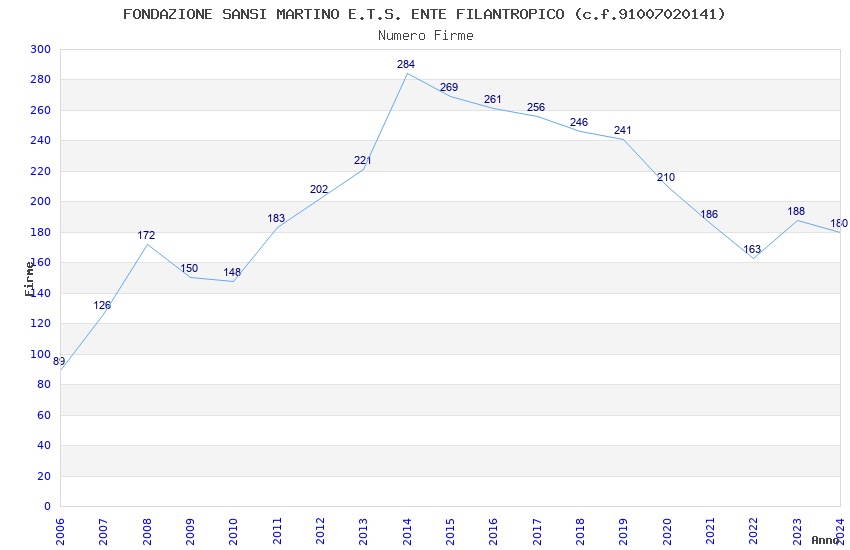The image size is (850, 550).
Task: Click the Numero Firme subtitle
Action: tap(426, 35)
